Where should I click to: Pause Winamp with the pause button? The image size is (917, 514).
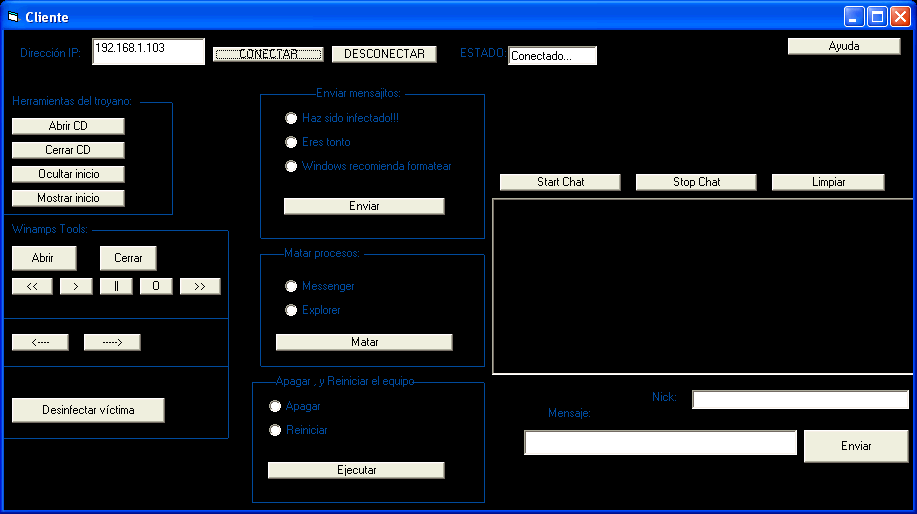116,286
